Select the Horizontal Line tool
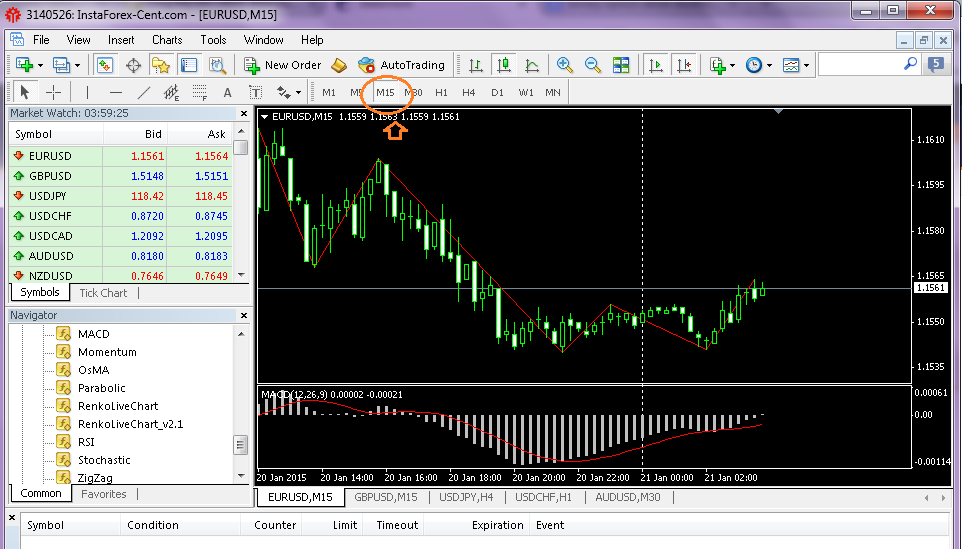This screenshot has width=962, height=549. coord(115,93)
